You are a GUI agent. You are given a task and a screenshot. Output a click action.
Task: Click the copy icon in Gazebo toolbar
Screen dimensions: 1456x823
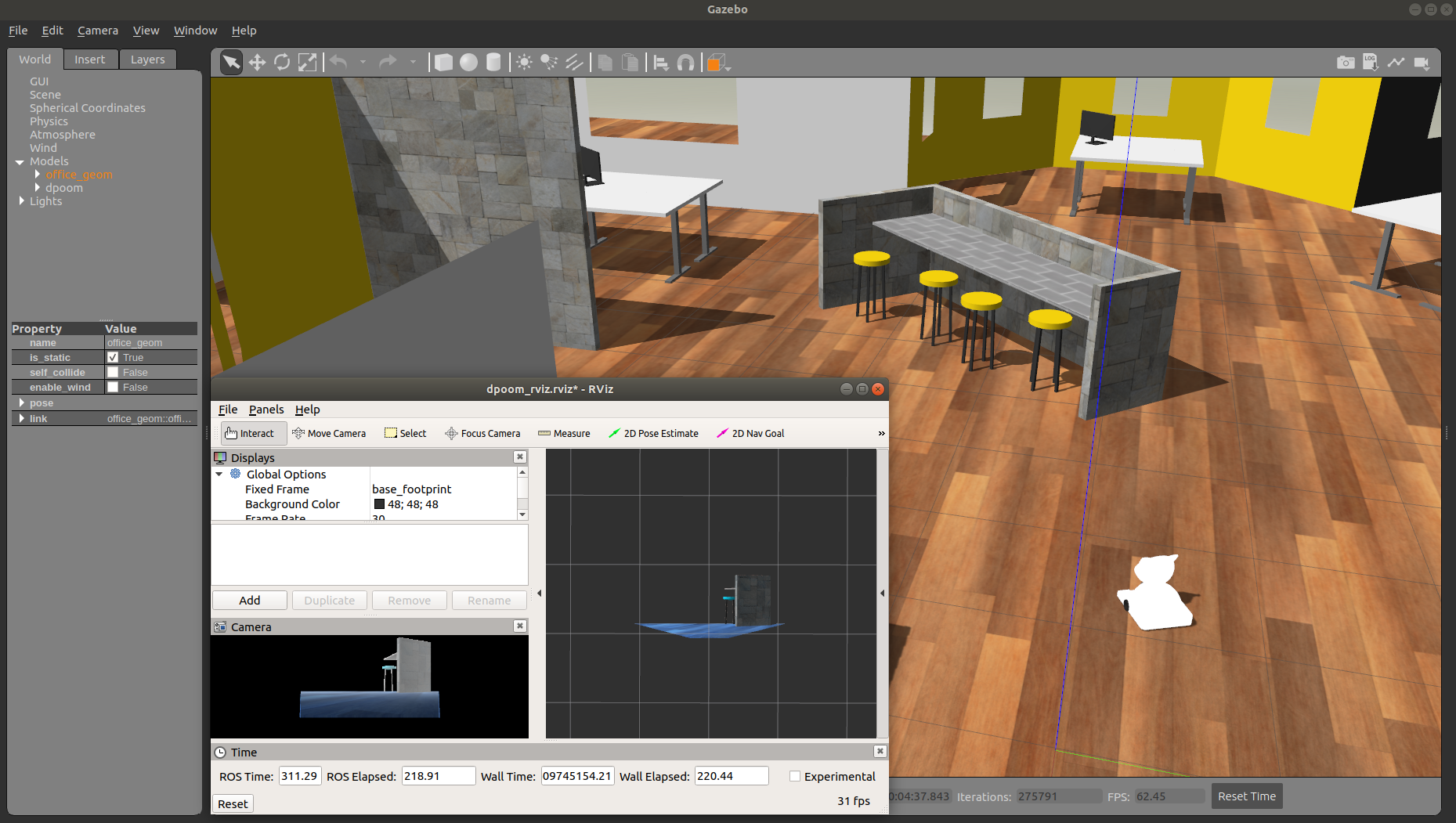pos(605,63)
